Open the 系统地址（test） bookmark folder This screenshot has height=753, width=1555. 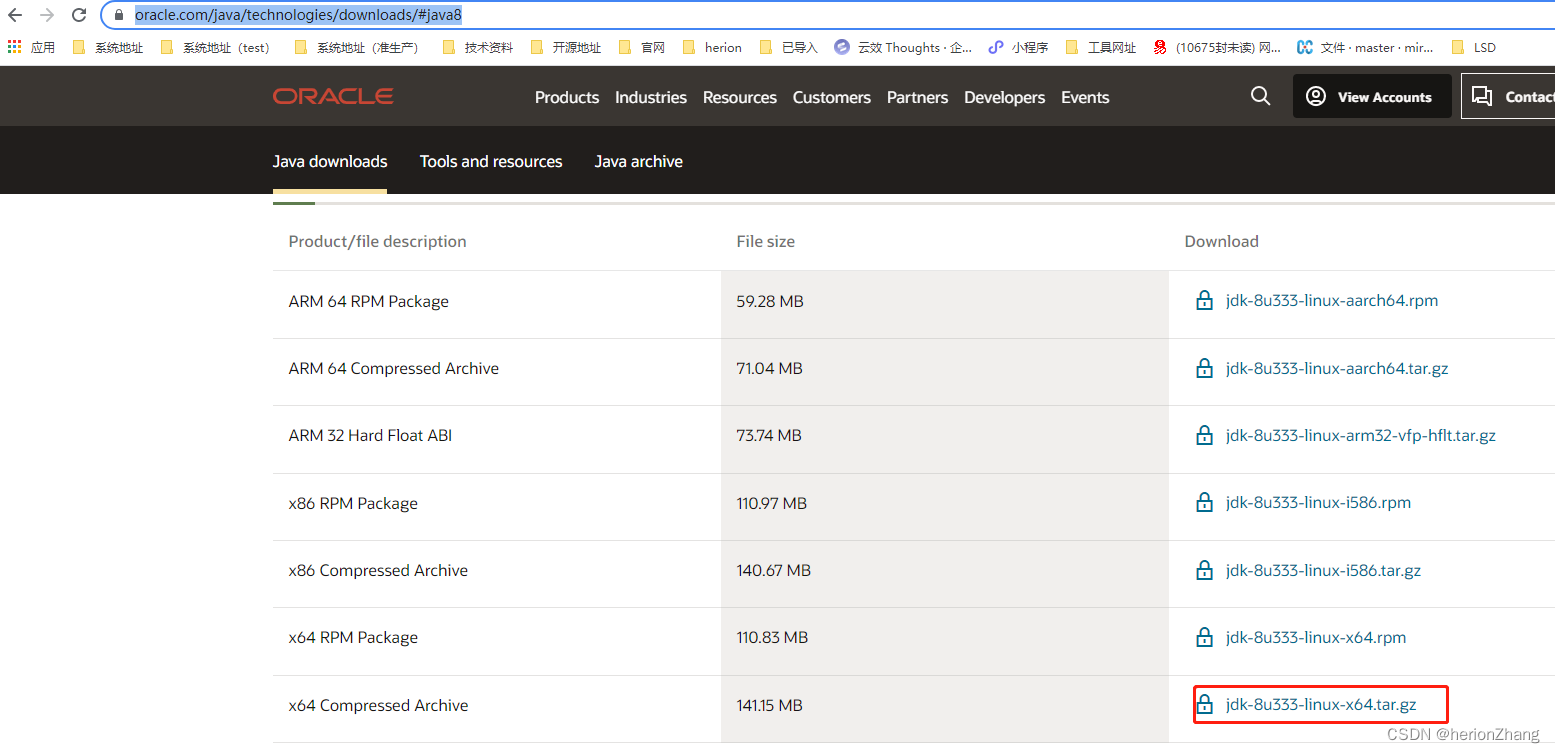pyautogui.click(x=215, y=47)
